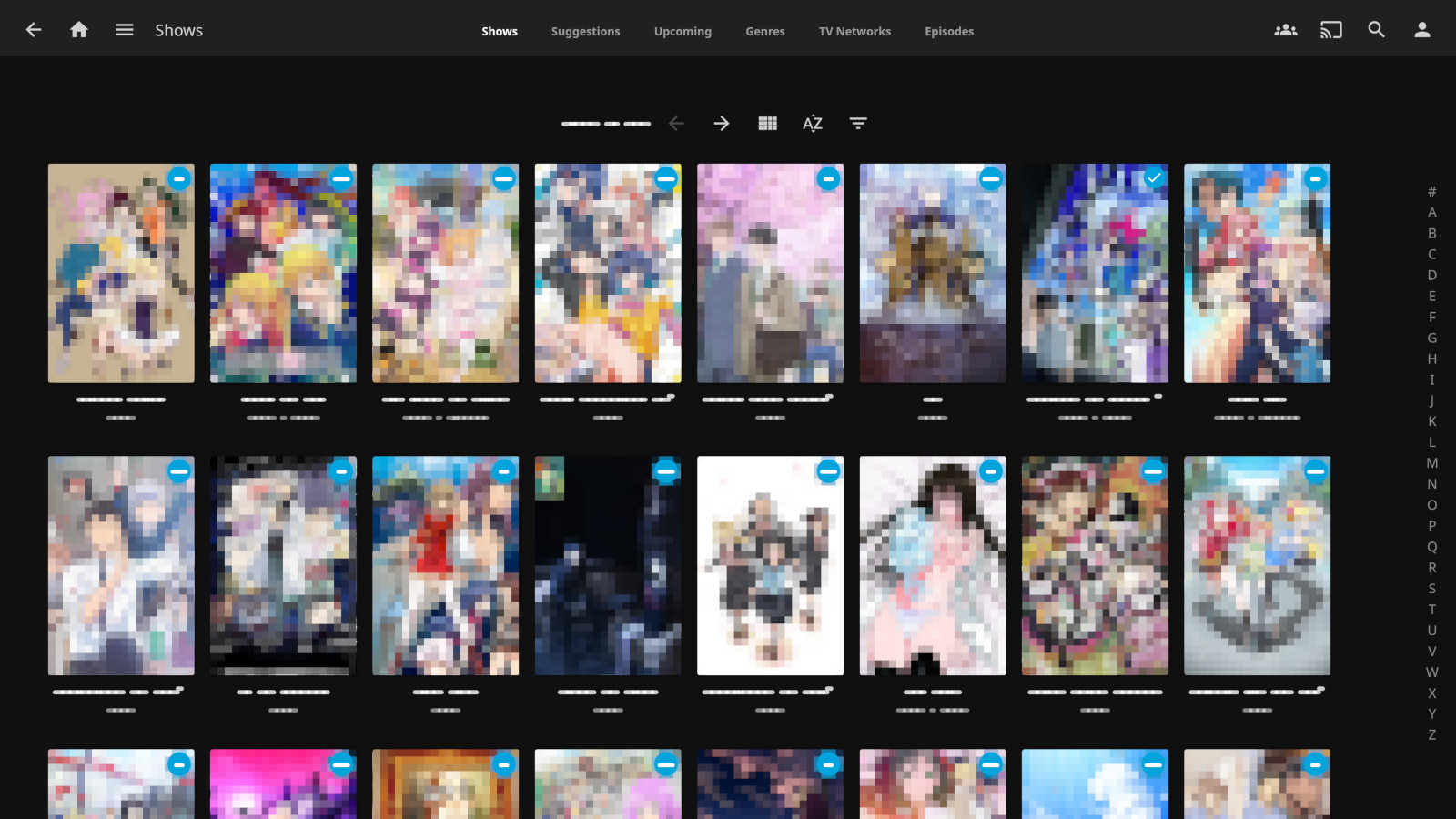Open the search magnifier icon
This screenshot has width=1456, height=819.
click(x=1376, y=30)
